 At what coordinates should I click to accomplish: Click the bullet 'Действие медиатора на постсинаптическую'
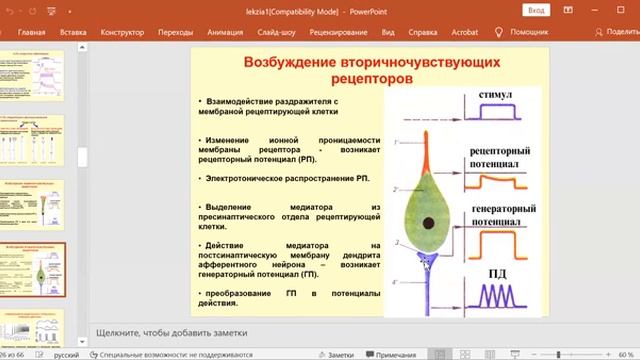[289, 260]
